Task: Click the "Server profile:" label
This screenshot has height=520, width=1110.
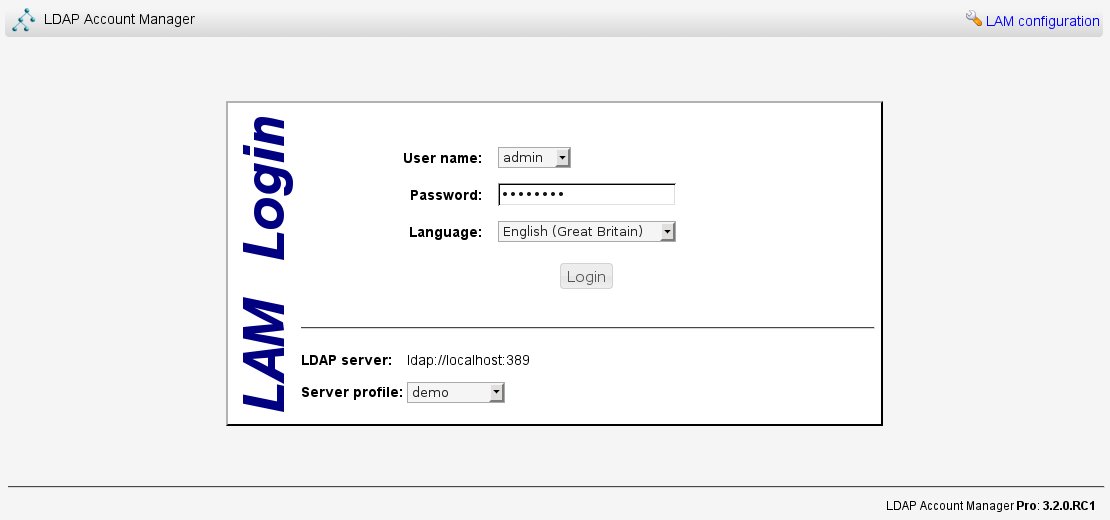Action: pyautogui.click(x=351, y=392)
